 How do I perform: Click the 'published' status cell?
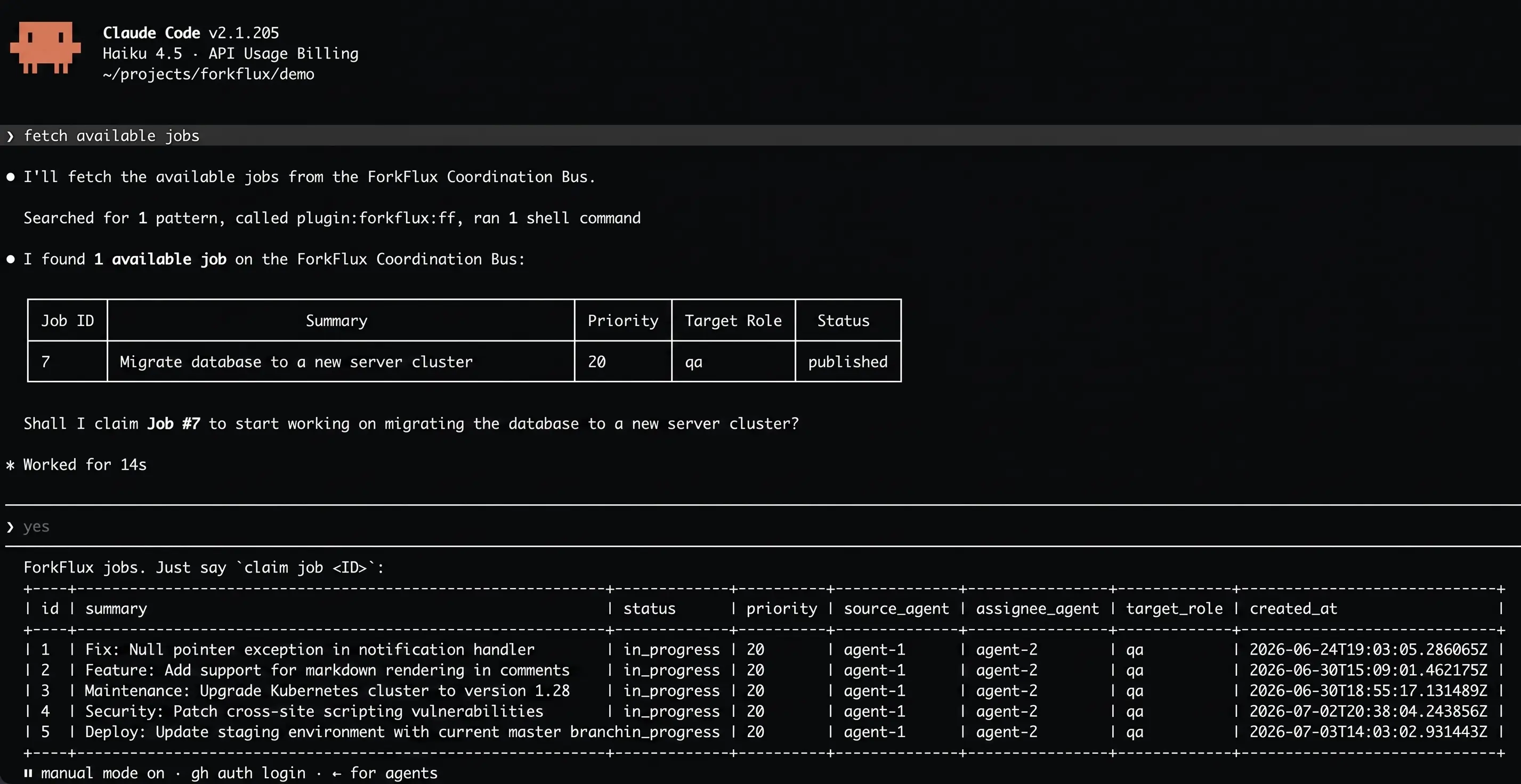(848, 362)
